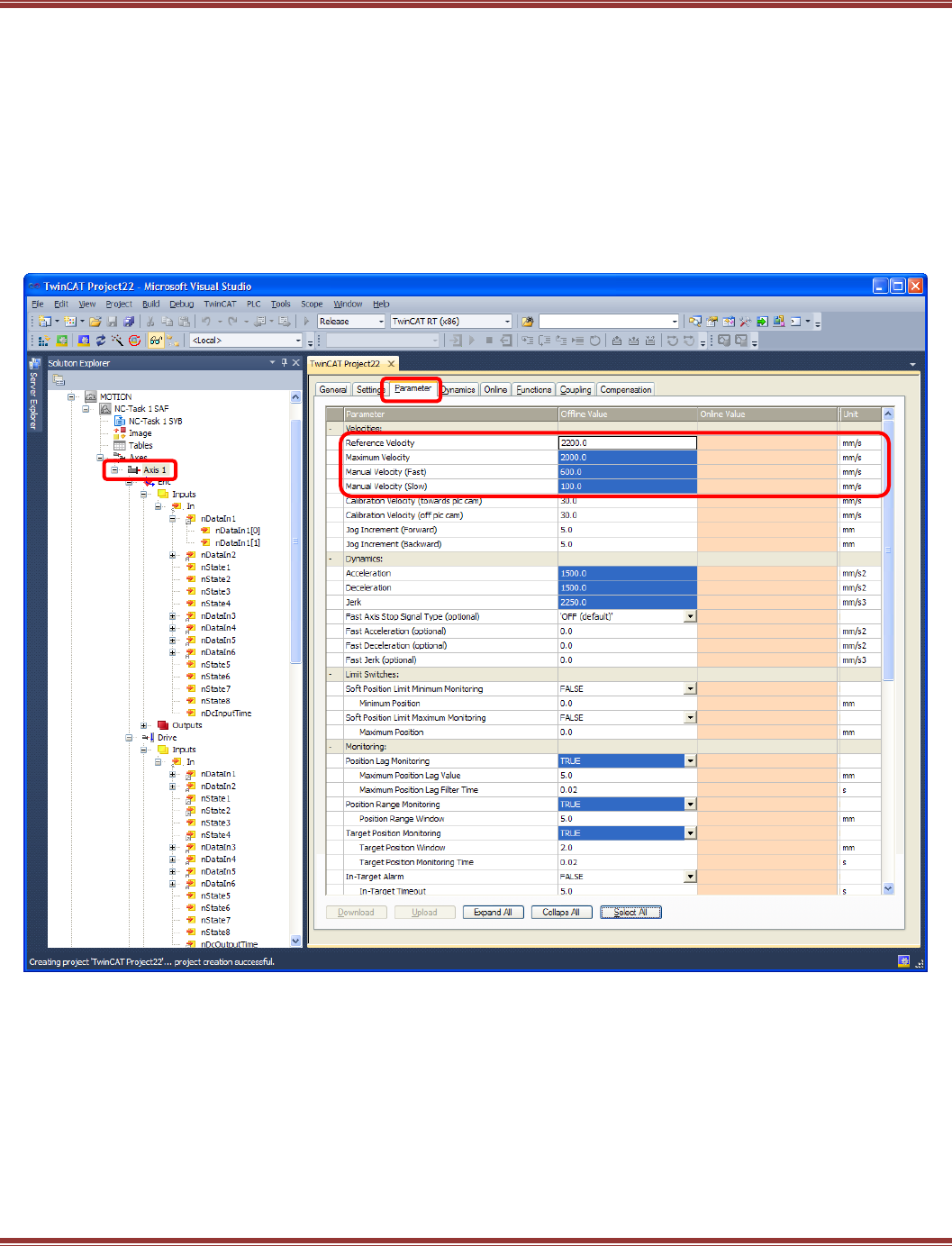The height and width of the screenshot is (1246, 952).
Task: Switch to the Dynamics tab
Action: tap(458, 390)
